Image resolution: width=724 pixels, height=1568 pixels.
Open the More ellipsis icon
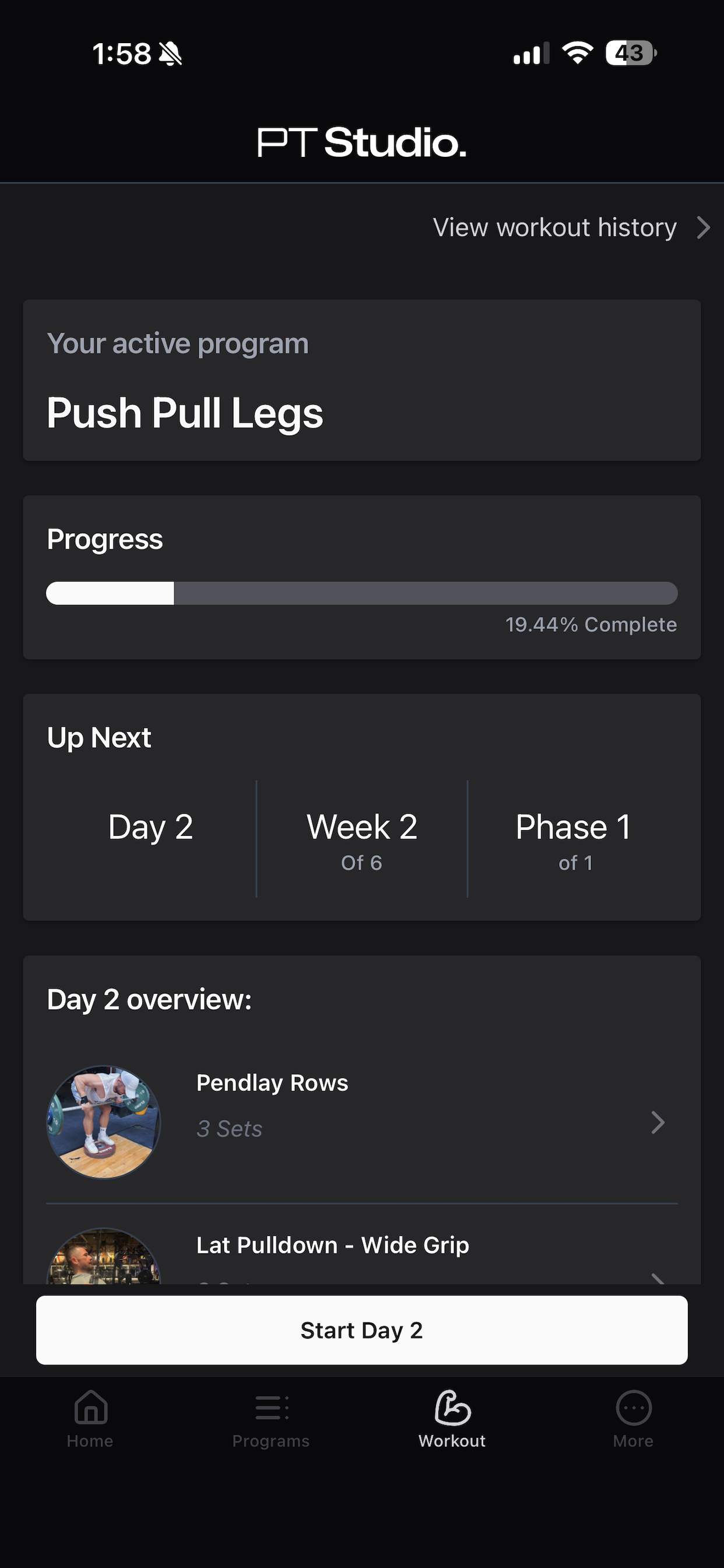(x=633, y=1408)
